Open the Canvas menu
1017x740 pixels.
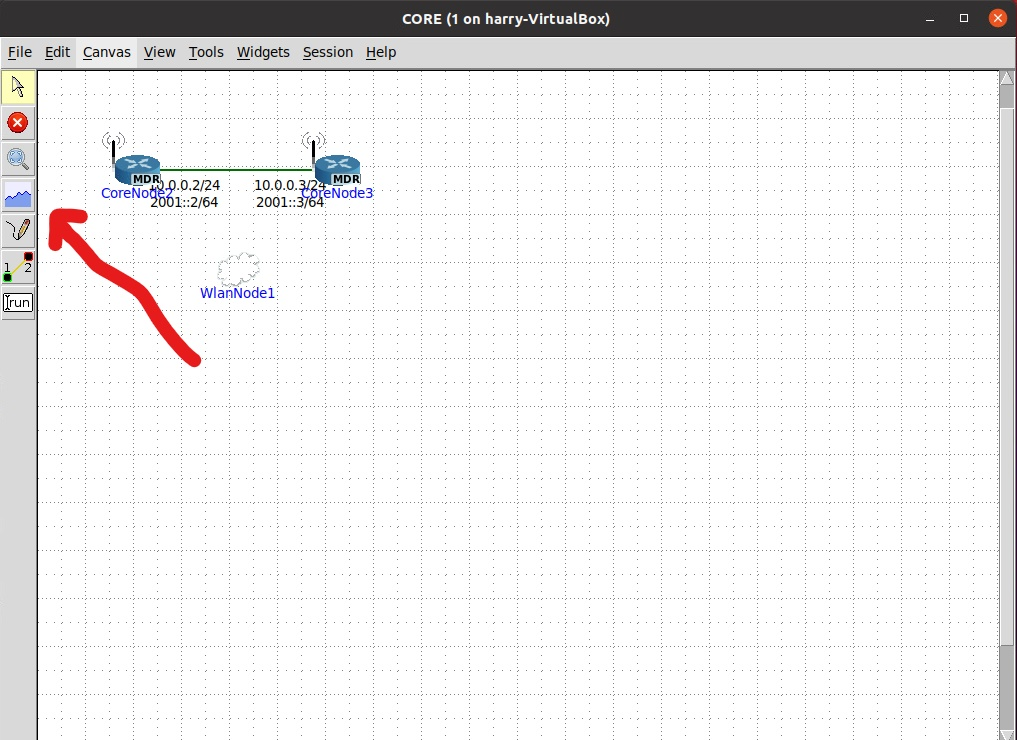(106, 52)
